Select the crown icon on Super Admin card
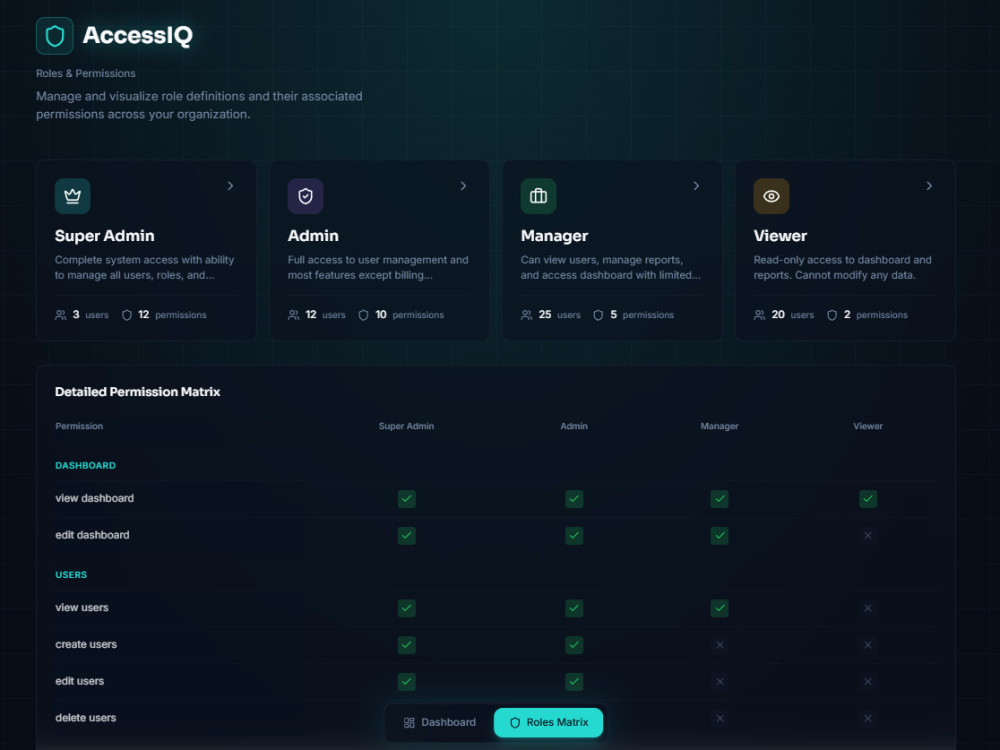This screenshot has width=1000, height=750. (x=72, y=196)
